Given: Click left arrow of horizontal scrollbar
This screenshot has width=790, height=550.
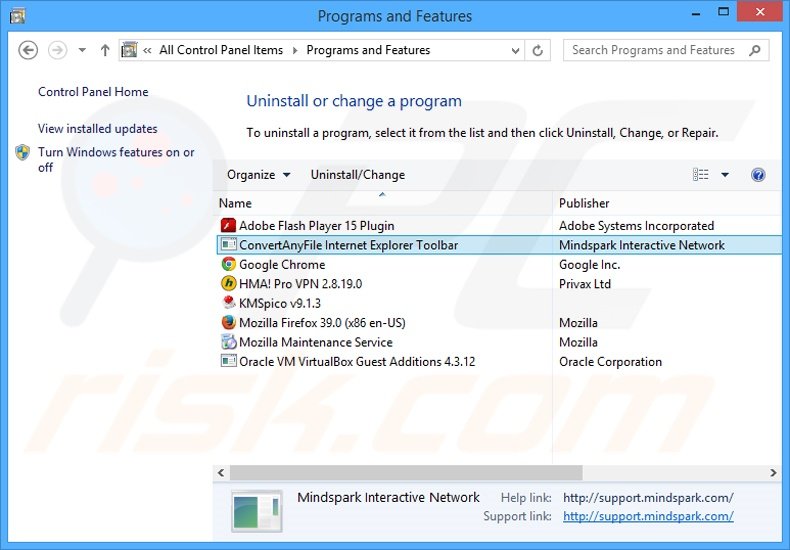Looking at the screenshot, I should click(x=221, y=472).
